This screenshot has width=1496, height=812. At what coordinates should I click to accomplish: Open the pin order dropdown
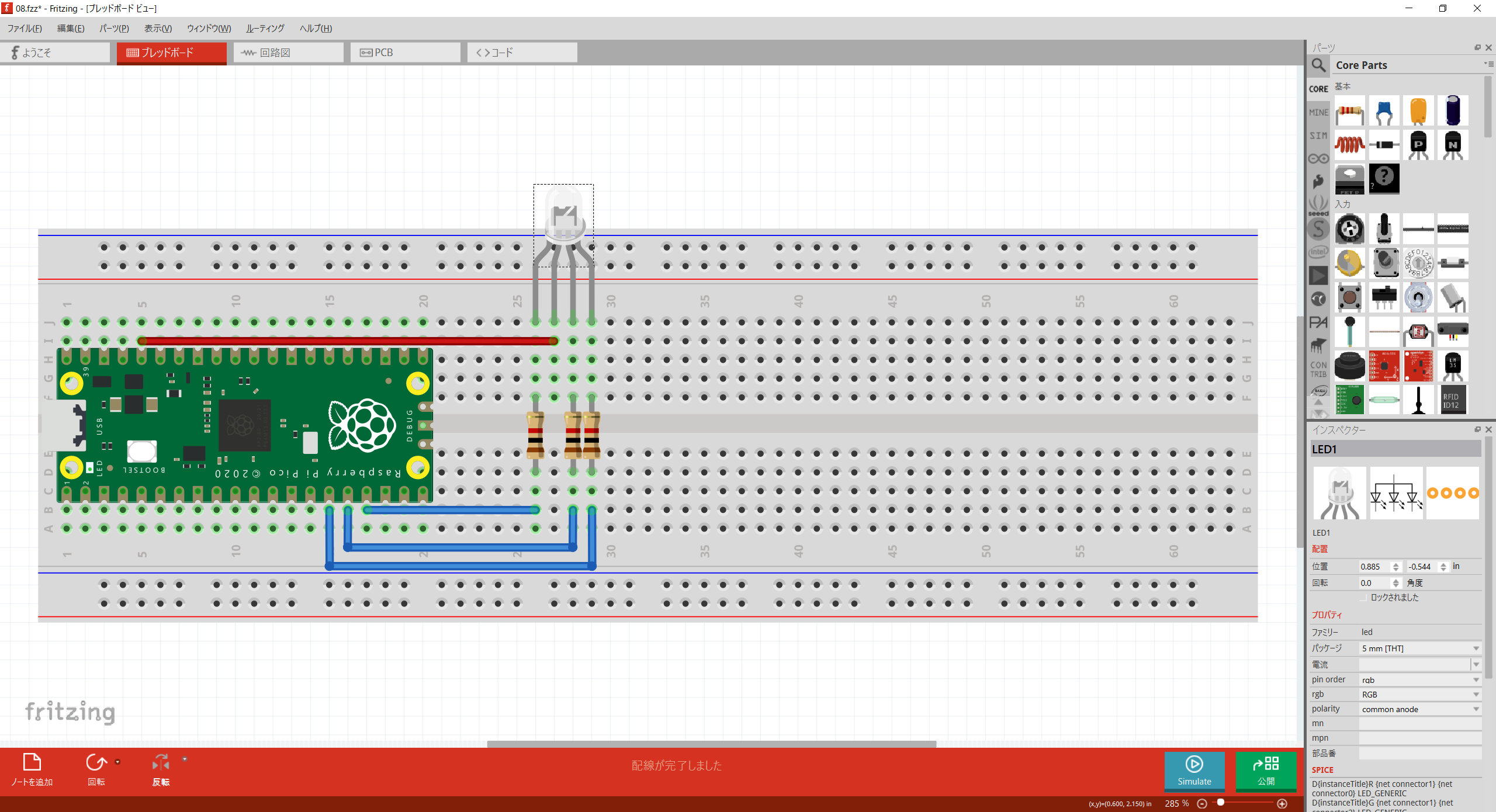coord(1420,680)
